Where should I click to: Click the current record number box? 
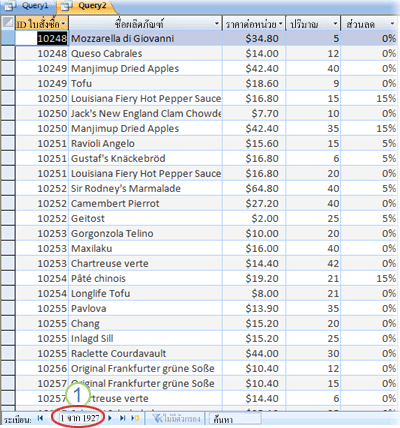(x=80, y=418)
